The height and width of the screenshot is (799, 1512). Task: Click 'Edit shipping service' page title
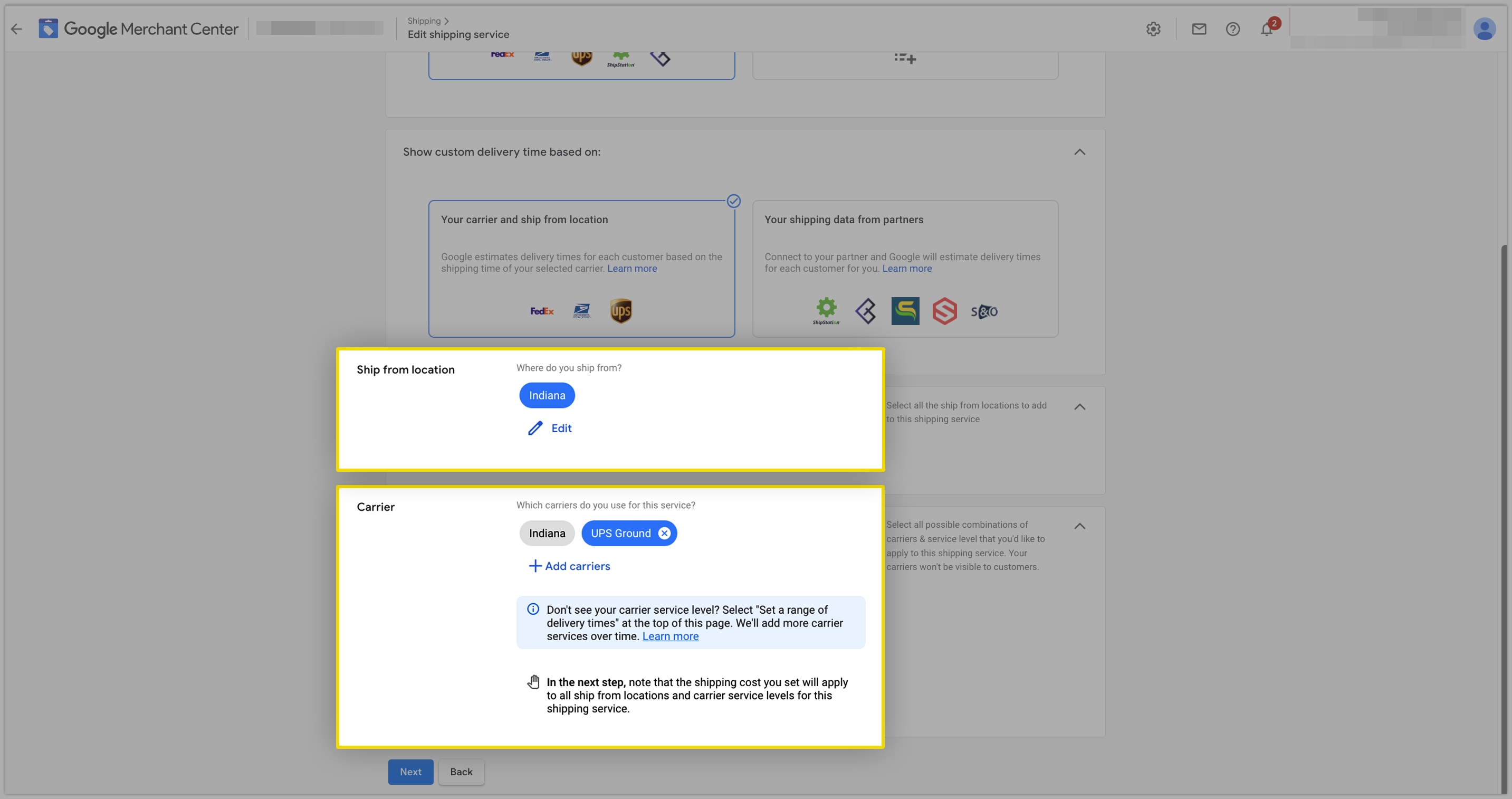click(x=458, y=35)
